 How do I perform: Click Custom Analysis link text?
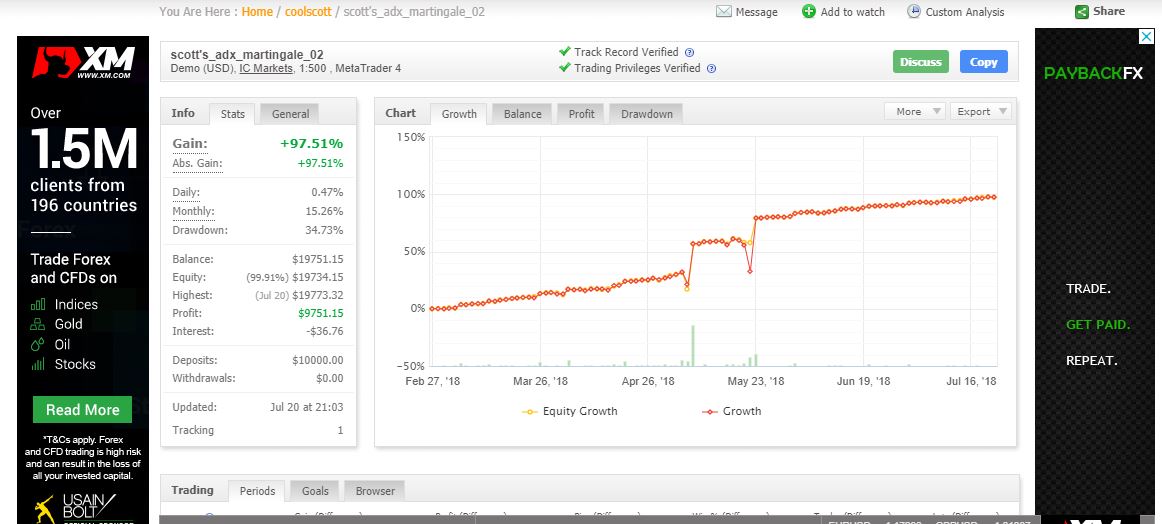click(x=965, y=12)
